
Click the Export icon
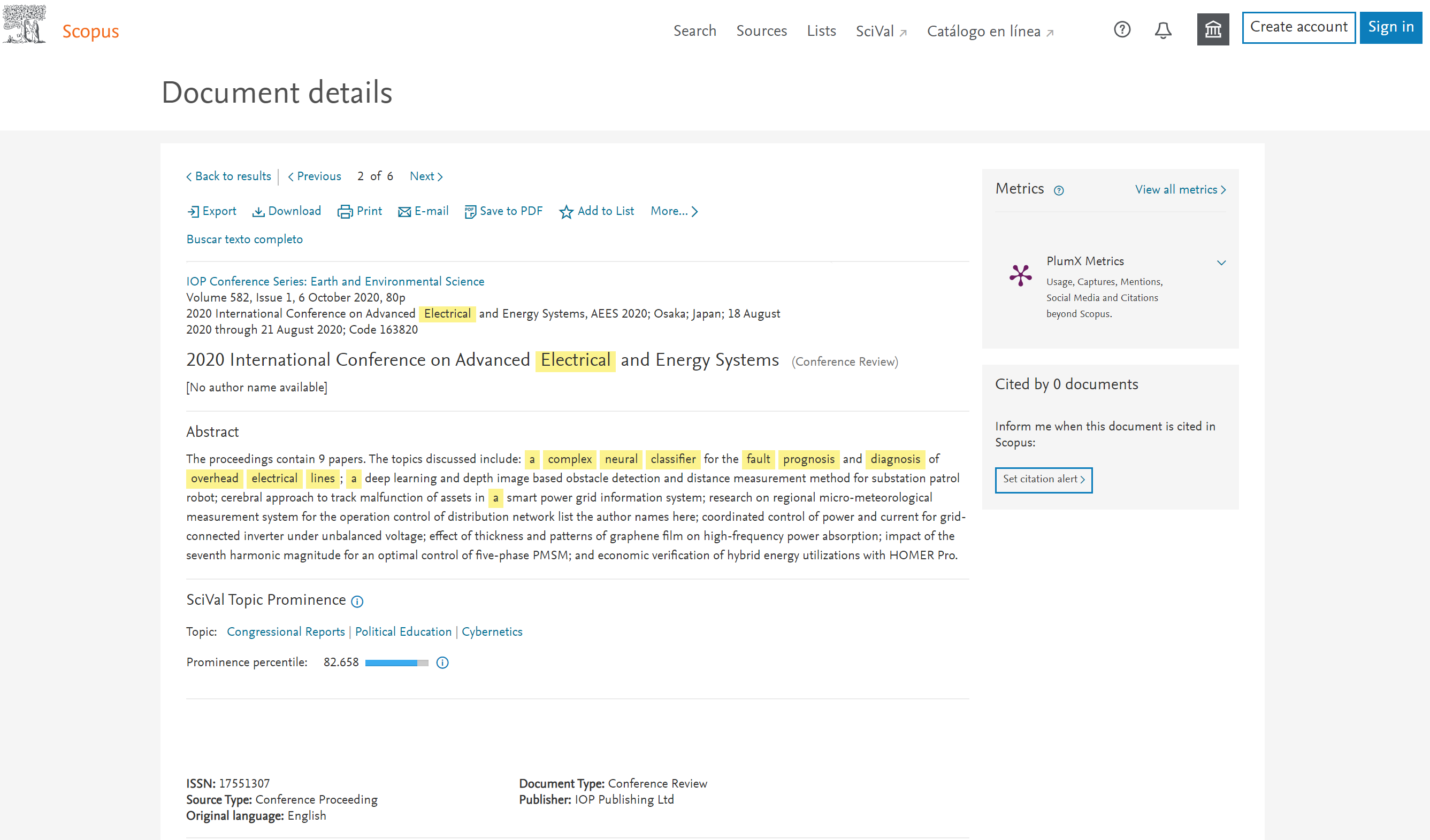click(x=194, y=212)
